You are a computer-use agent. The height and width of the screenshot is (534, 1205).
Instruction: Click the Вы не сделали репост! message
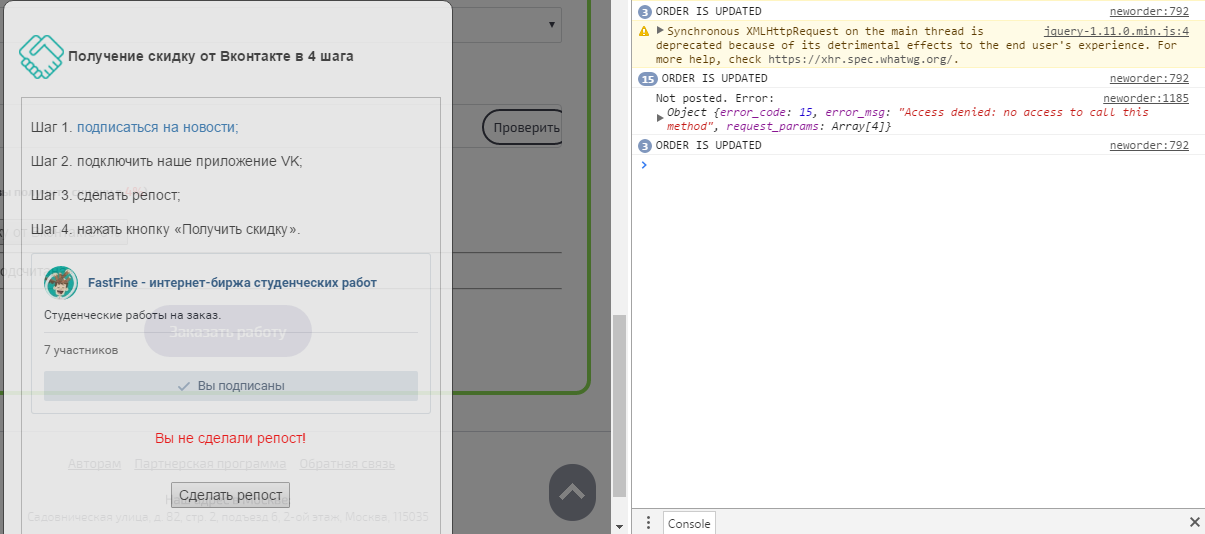(x=231, y=438)
